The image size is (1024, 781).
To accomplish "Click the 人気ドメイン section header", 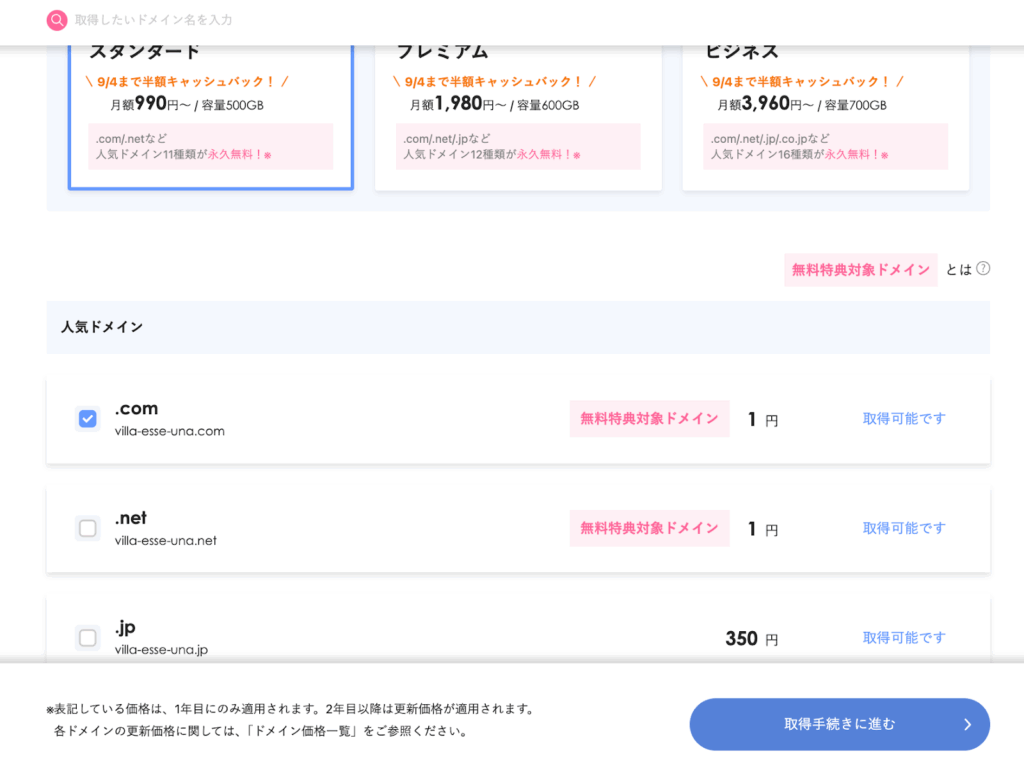I will (102, 327).
